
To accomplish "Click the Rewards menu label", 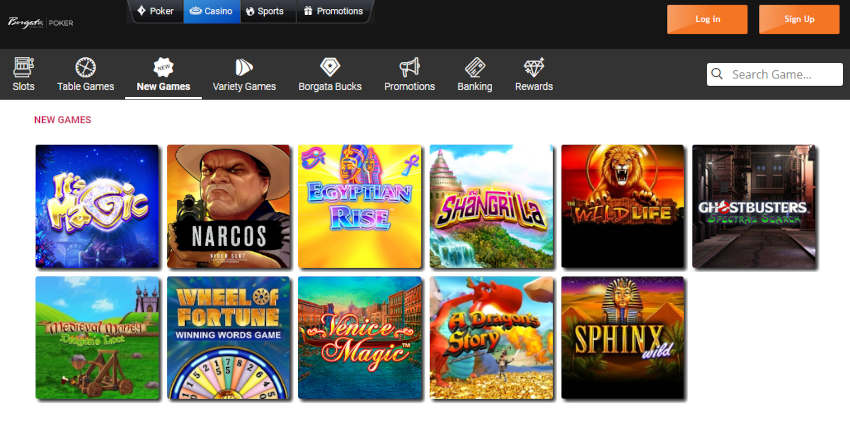I will [534, 86].
